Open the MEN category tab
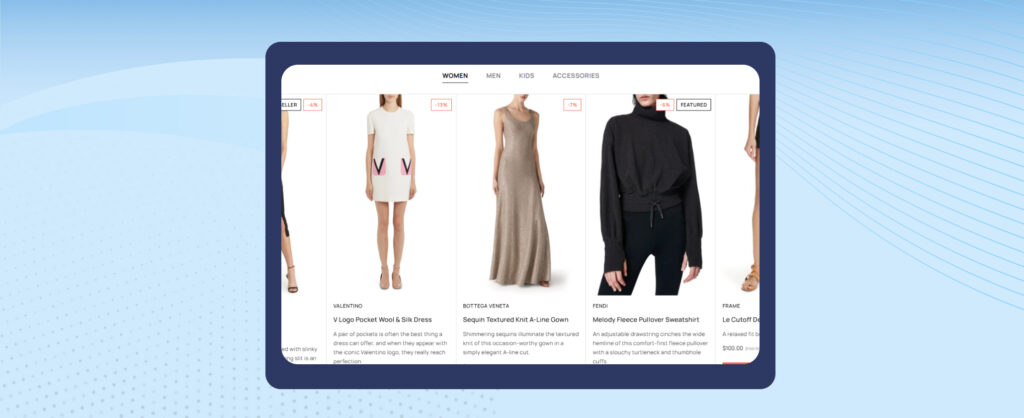 493,76
